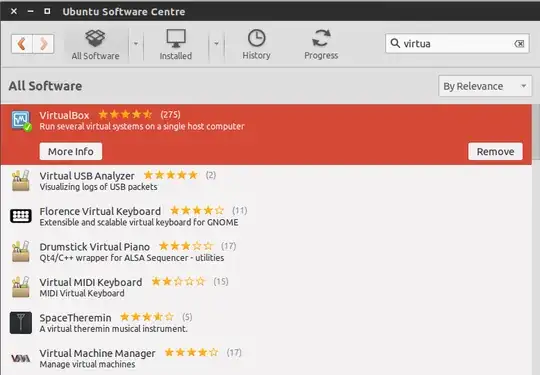Open the Installed section
The height and width of the screenshot is (375, 540).
pyautogui.click(x=176, y=45)
